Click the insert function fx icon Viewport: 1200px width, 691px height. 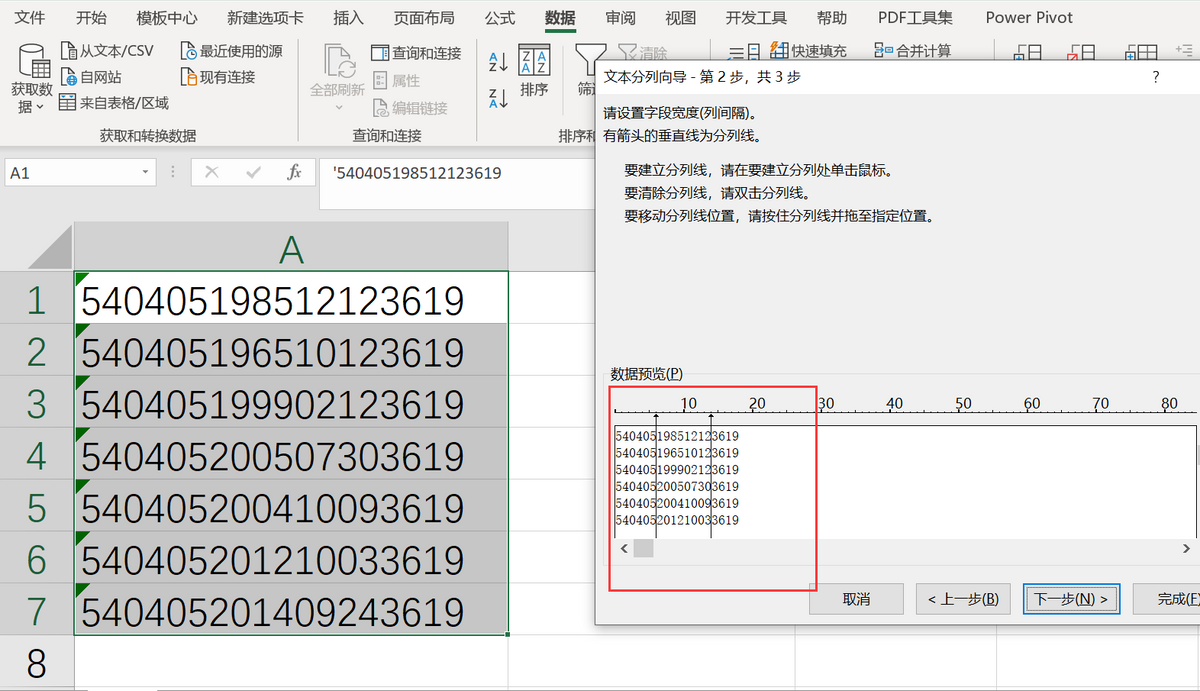coord(294,172)
